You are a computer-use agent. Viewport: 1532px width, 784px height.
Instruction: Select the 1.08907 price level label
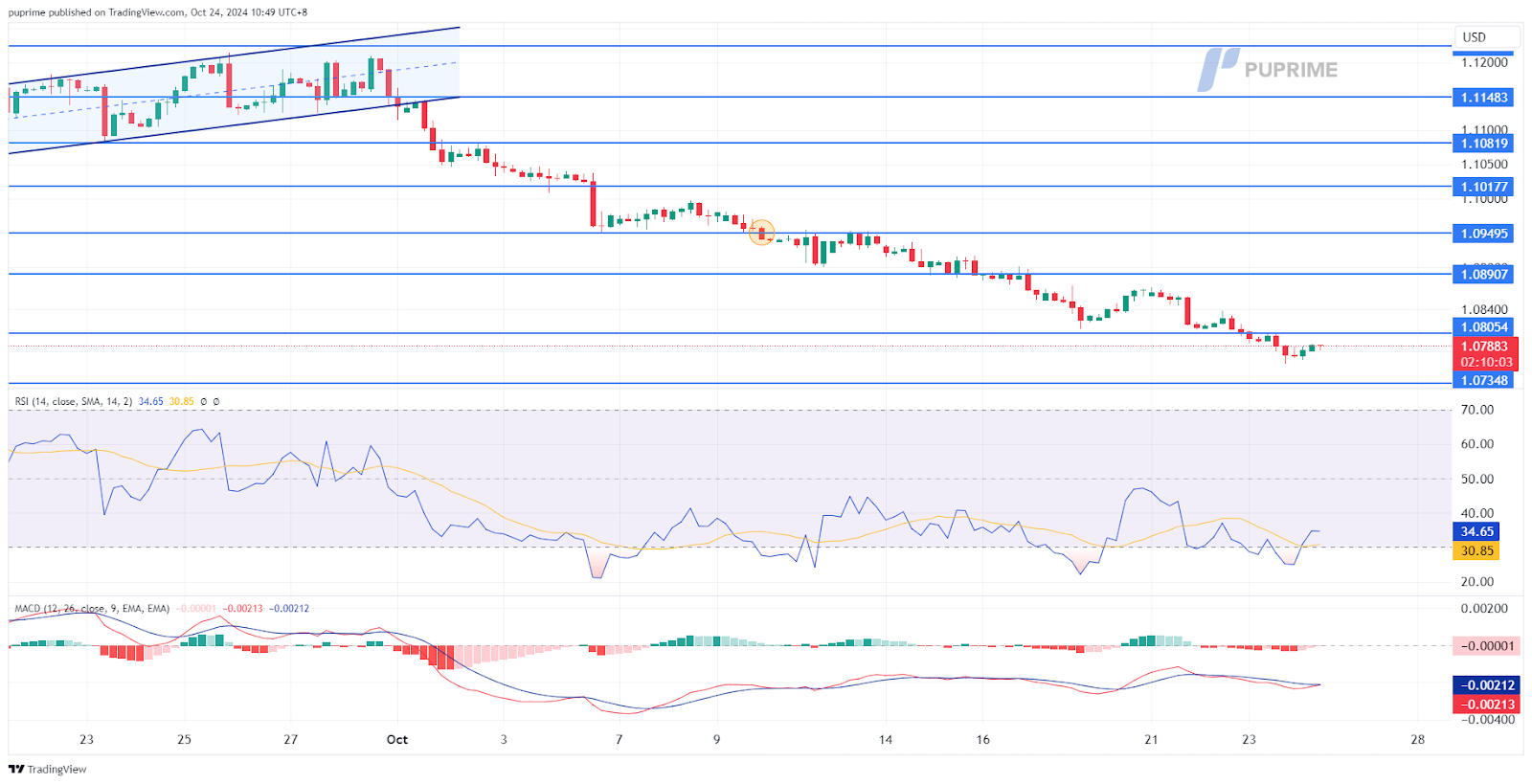pos(1483,275)
